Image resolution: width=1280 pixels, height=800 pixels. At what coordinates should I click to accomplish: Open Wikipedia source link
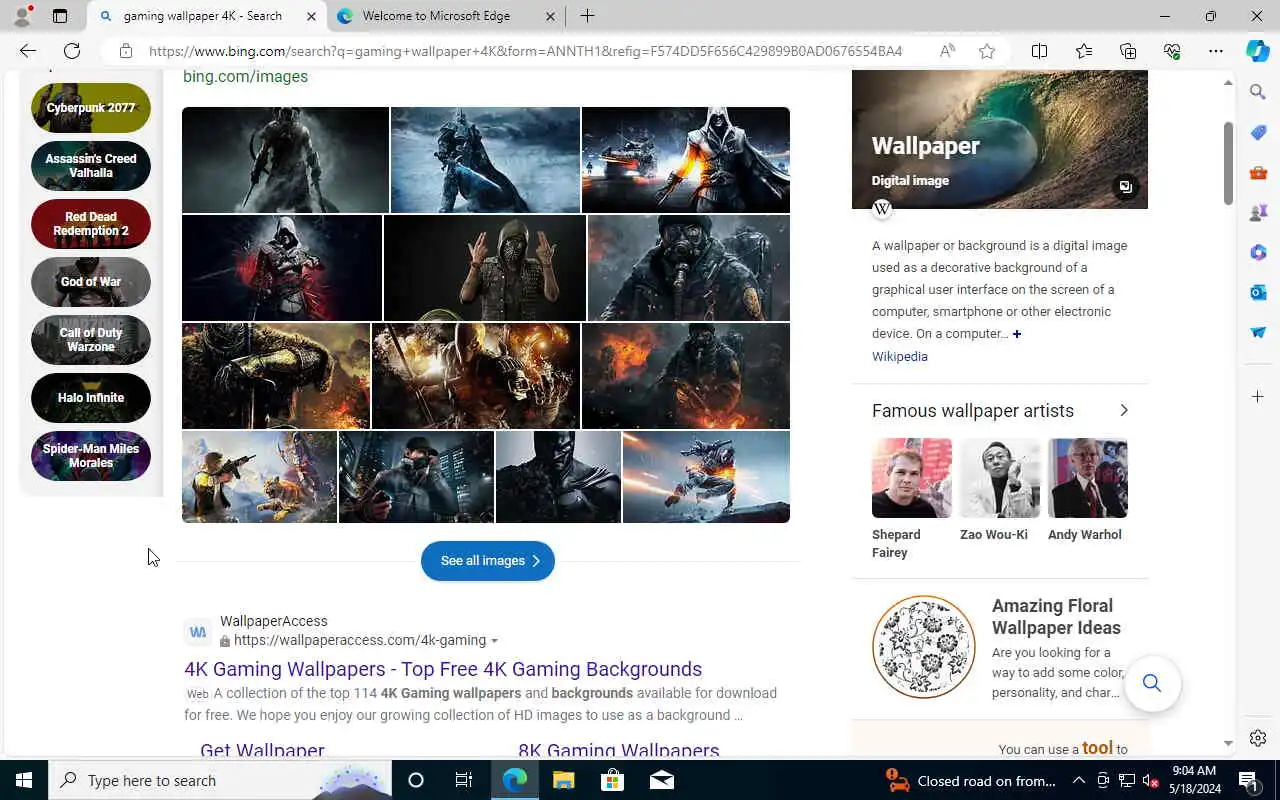point(900,357)
